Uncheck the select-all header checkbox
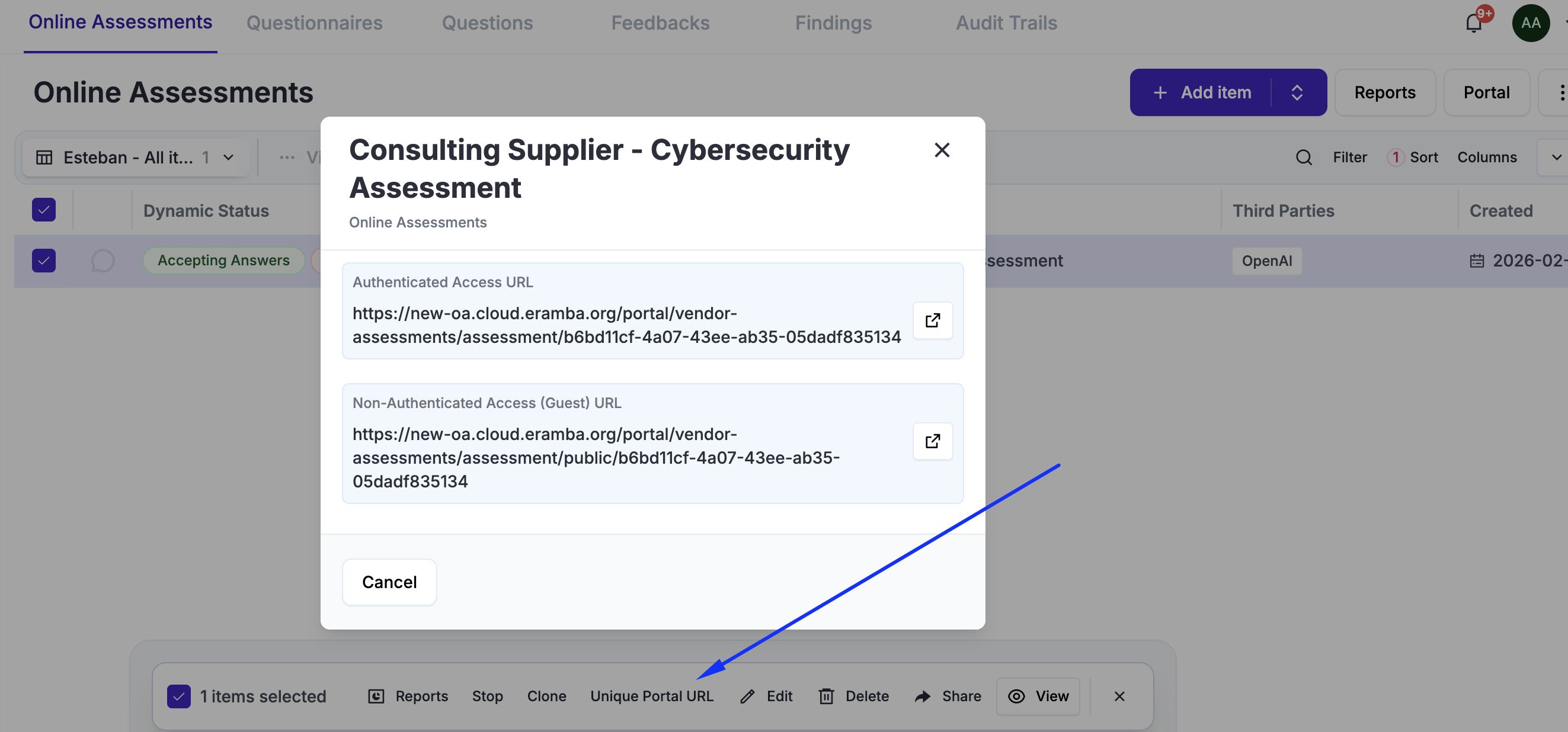 (x=44, y=210)
